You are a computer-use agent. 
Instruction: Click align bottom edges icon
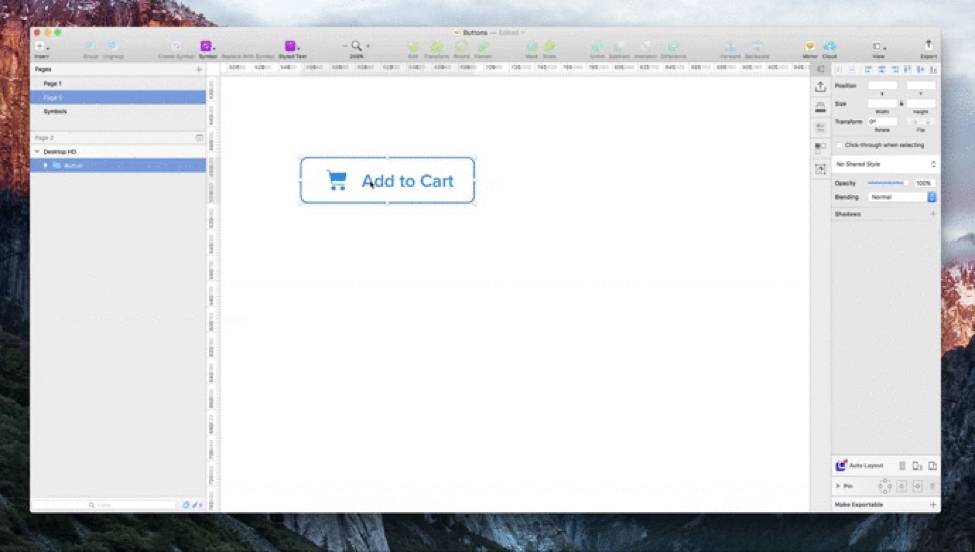point(933,70)
